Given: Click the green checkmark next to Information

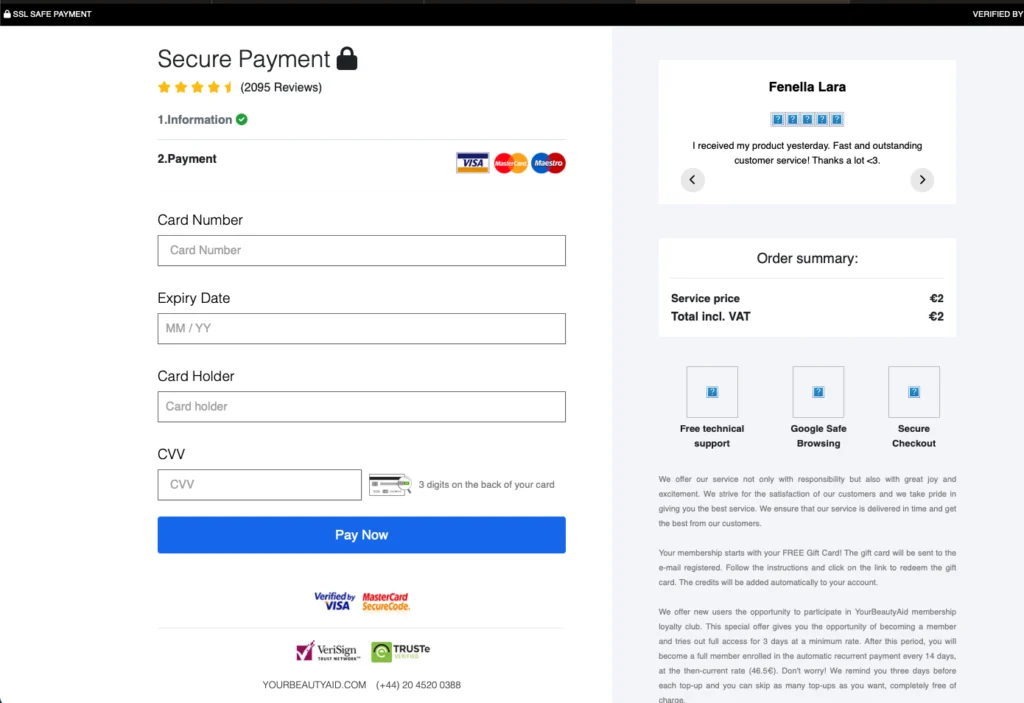Looking at the screenshot, I should 242,120.
